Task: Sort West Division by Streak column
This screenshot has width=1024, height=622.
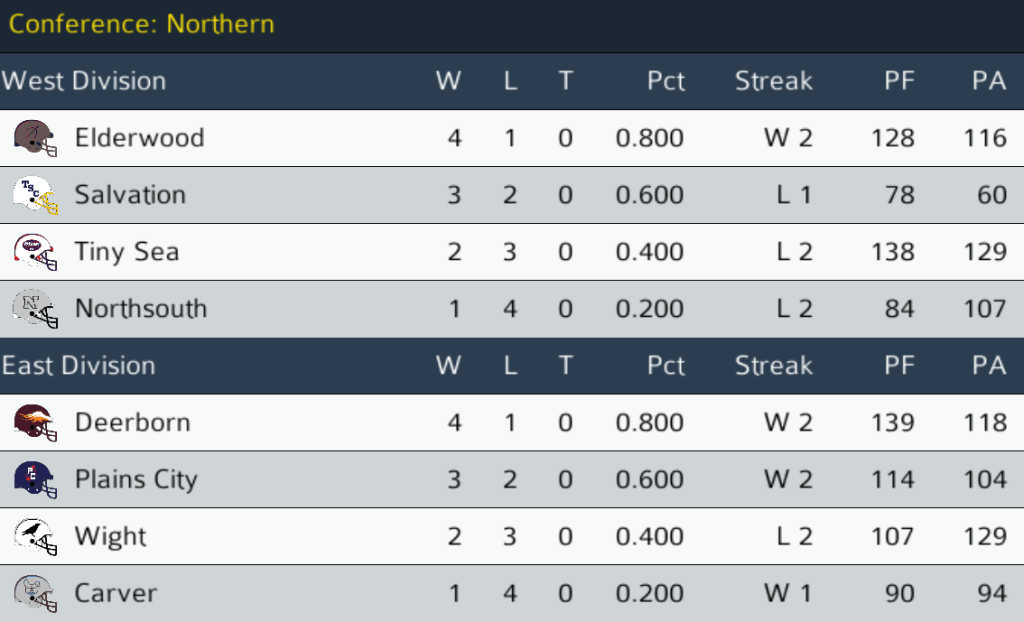Action: tap(773, 81)
